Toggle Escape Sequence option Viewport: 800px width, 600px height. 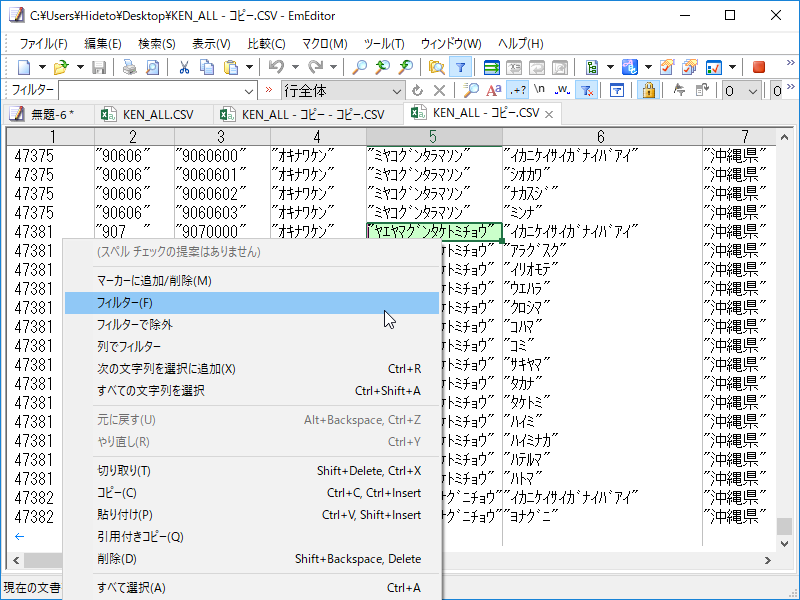point(539,91)
